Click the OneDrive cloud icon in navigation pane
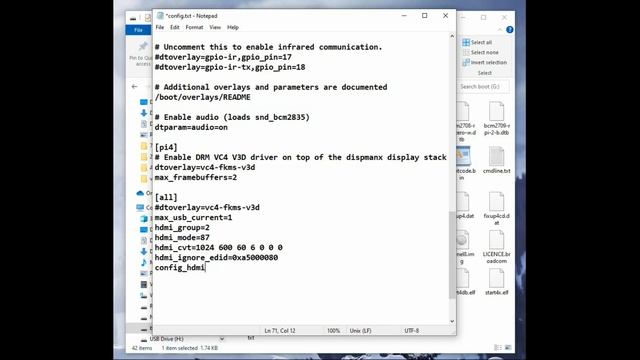640x360 pixels. [140, 193]
